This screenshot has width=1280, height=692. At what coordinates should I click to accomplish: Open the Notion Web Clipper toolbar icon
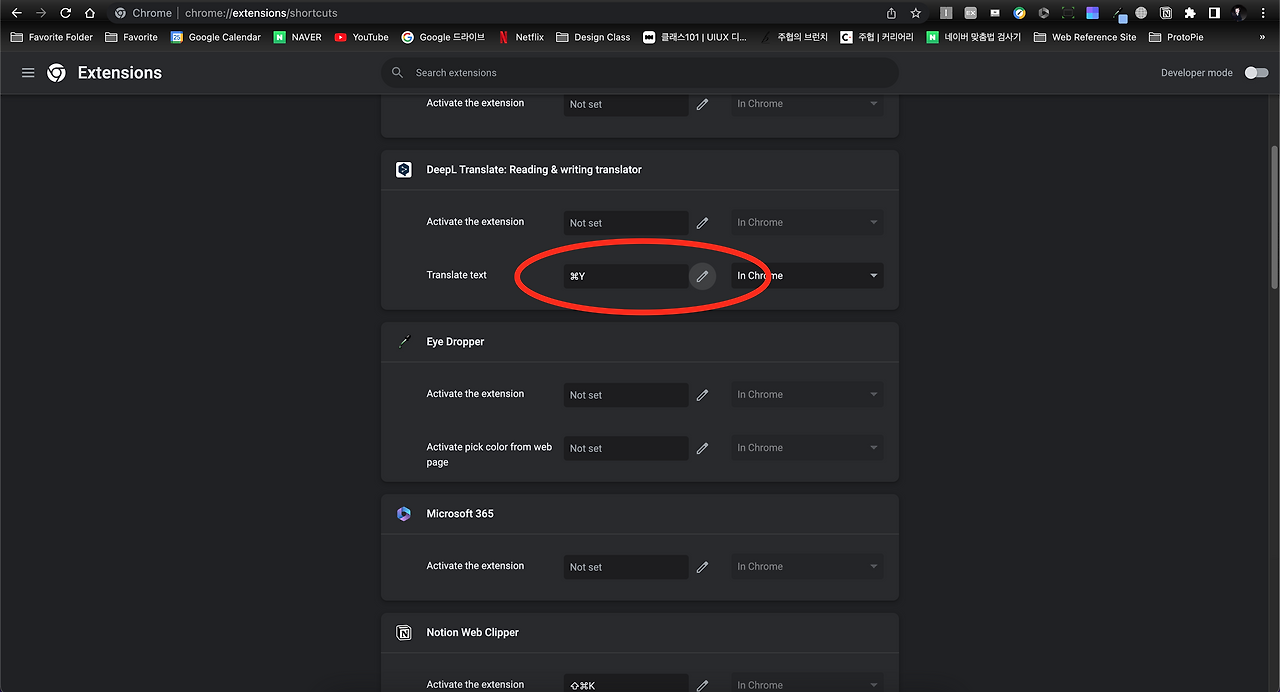(1166, 13)
